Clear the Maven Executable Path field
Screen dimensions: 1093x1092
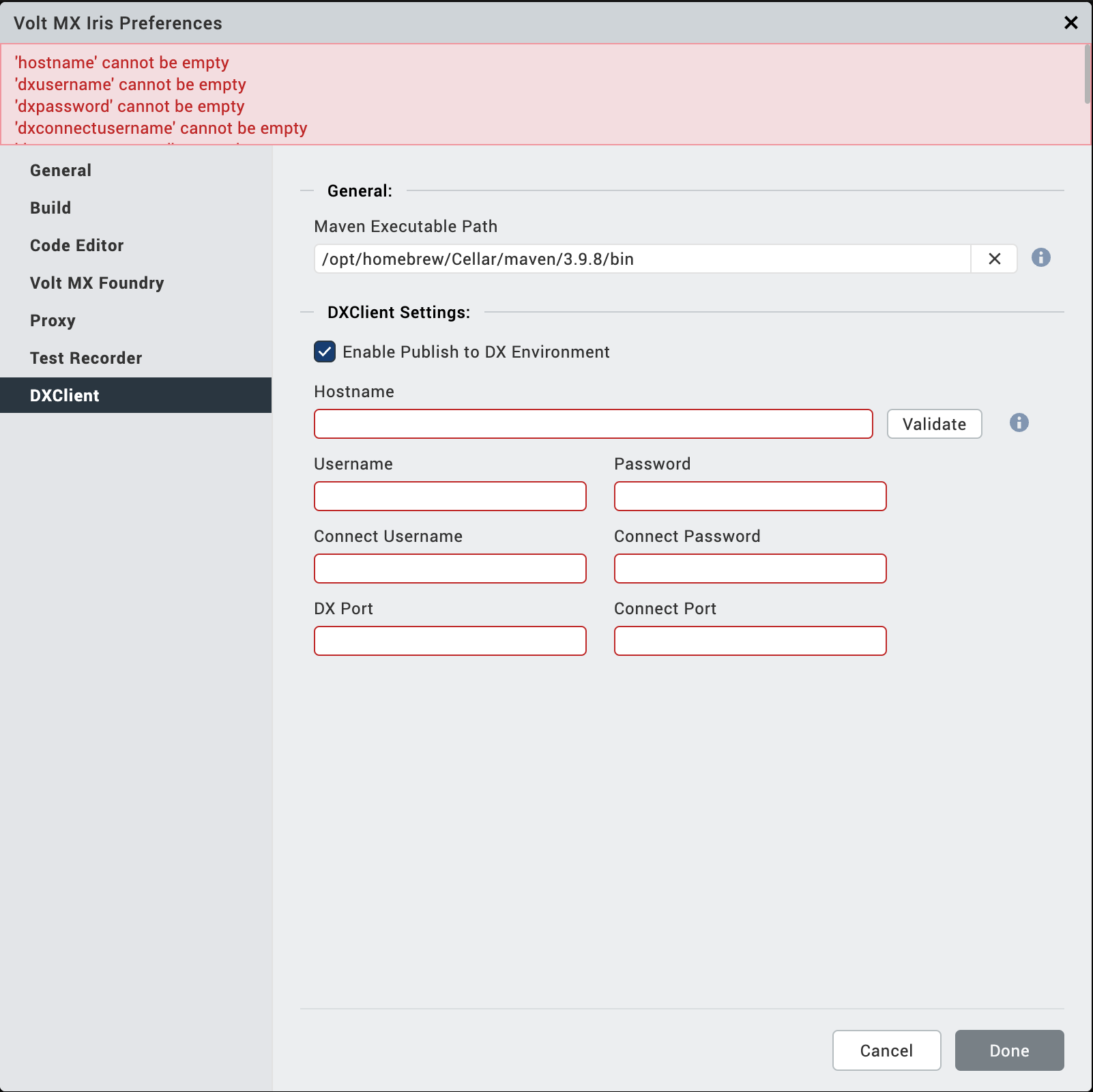coord(994,259)
